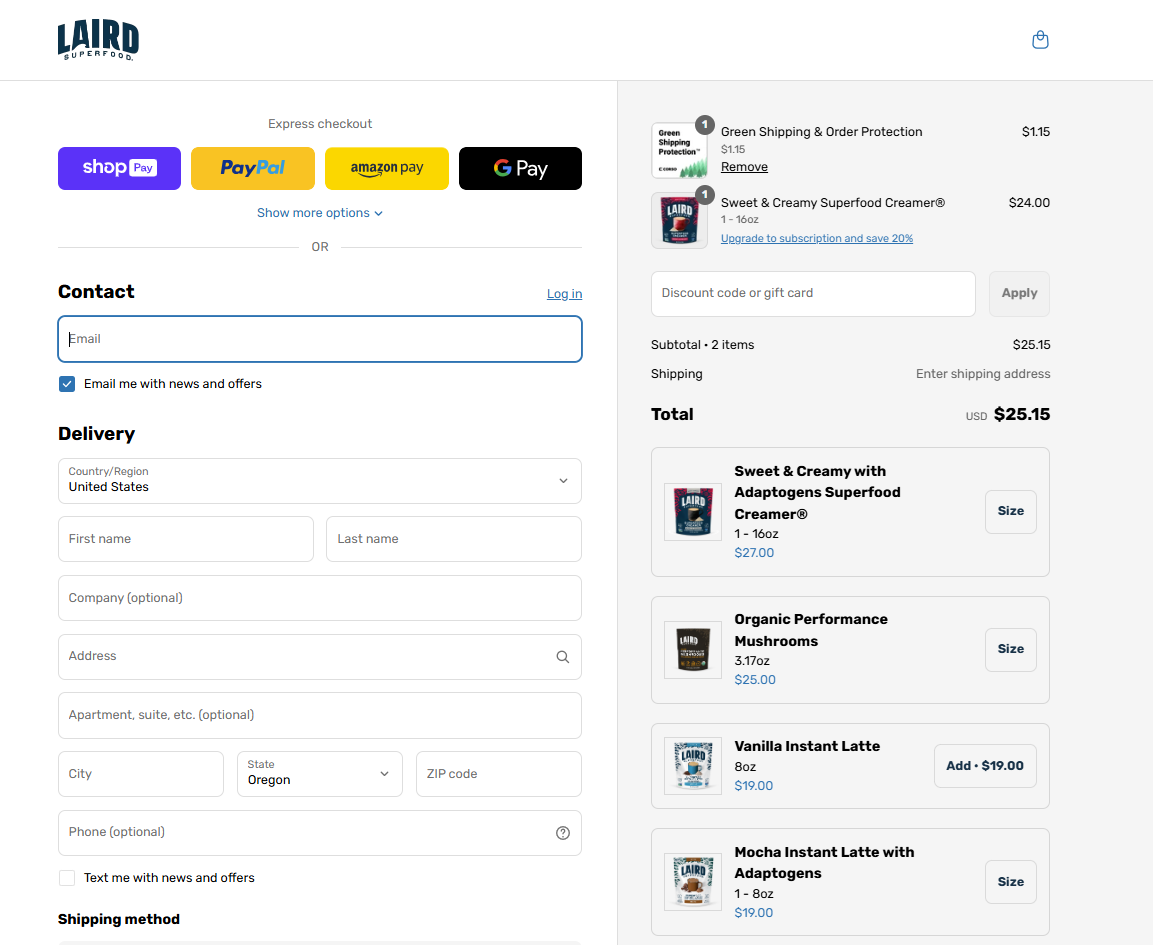Image resolution: width=1153 pixels, height=945 pixels.
Task: Click the First name field
Action: (186, 539)
